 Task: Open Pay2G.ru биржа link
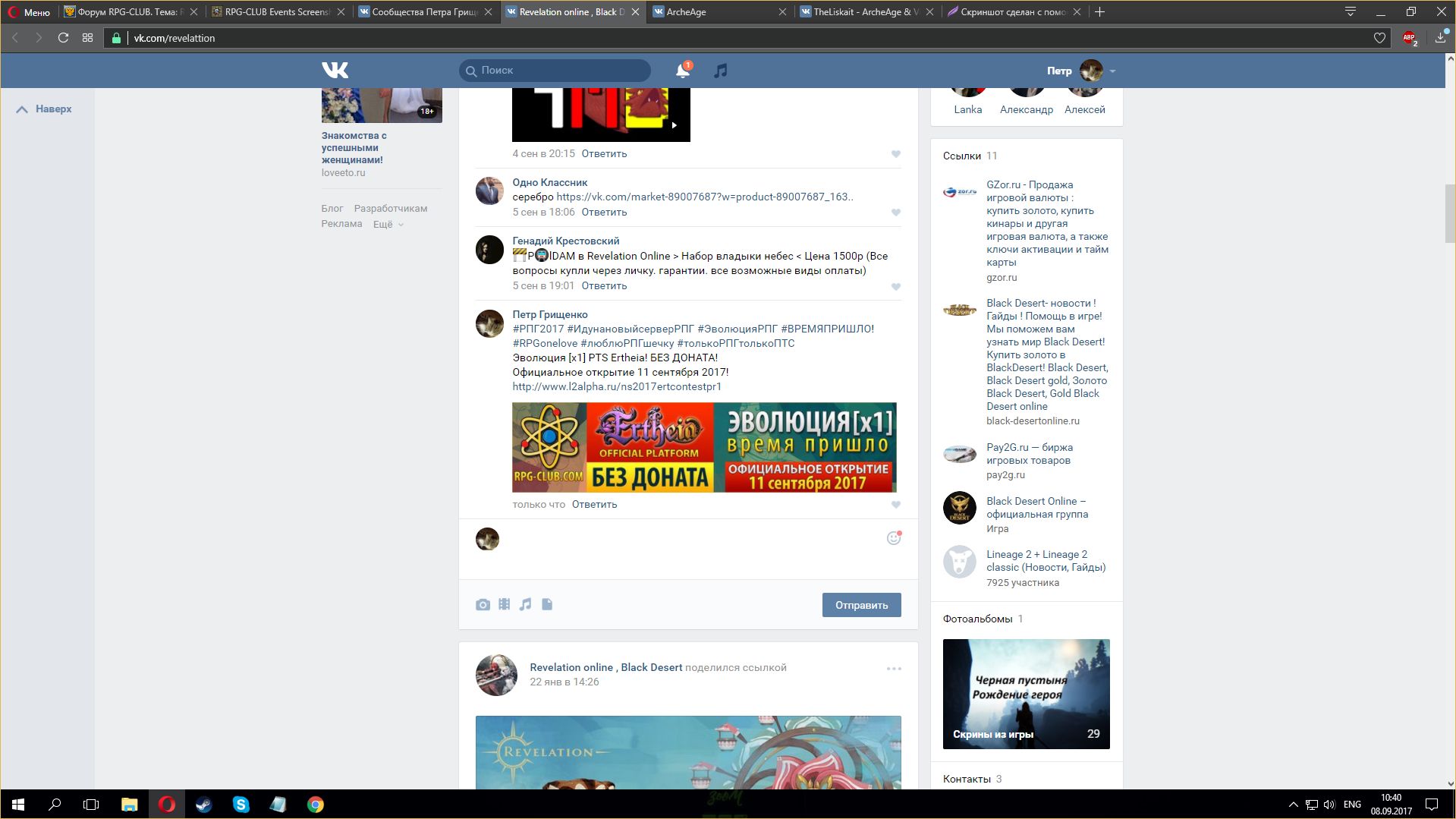pos(1029,454)
